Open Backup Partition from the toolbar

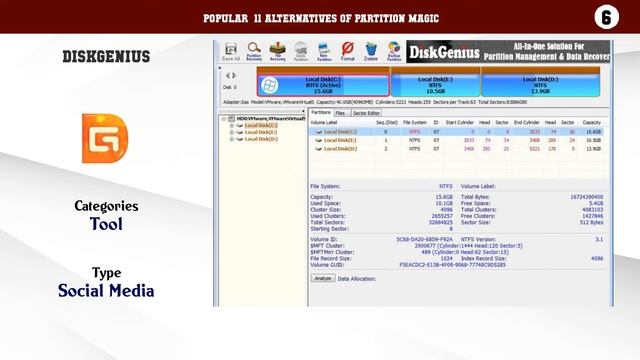point(394,52)
